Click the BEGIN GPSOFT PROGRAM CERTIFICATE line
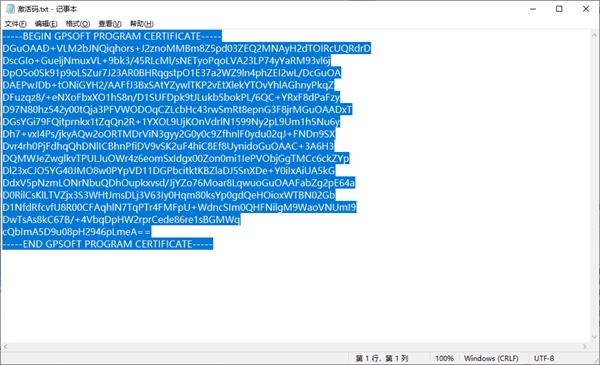The image size is (600, 365). 112,36
